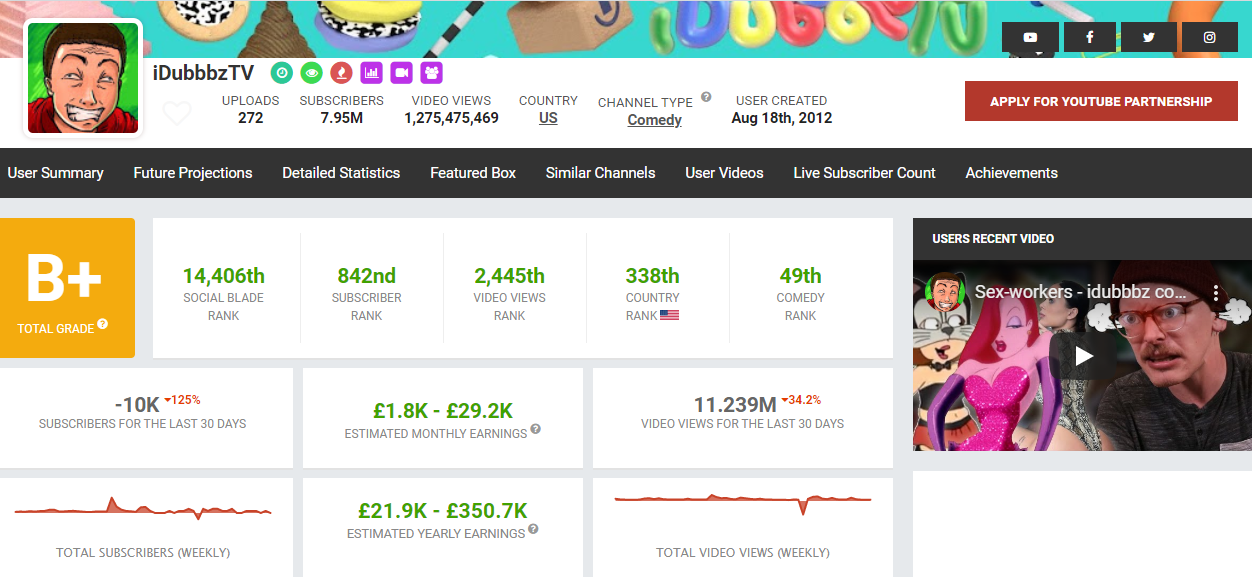1252x577 pixels.
Task: Click the purple bar chart badge icon
Action: [x=372, y=72]
